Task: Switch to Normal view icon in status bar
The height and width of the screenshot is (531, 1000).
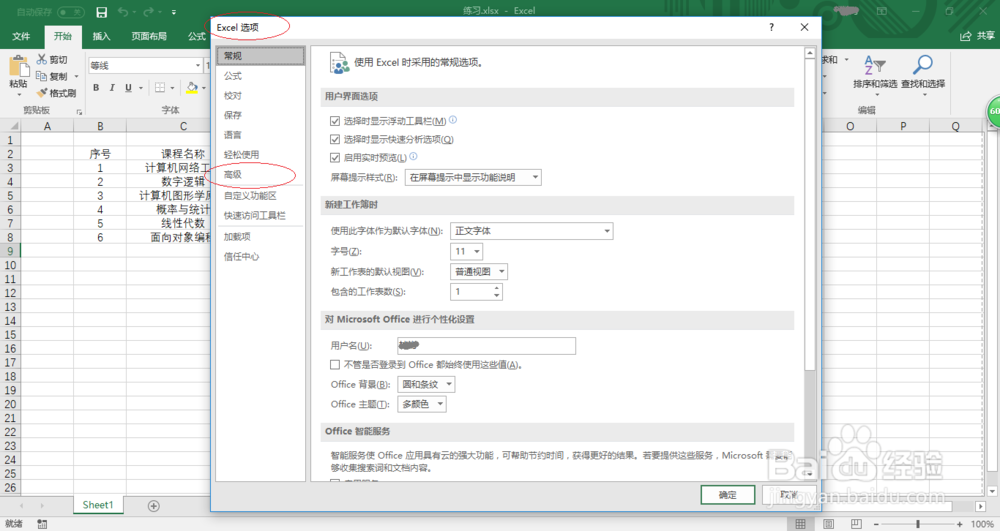Action: pyautogui.click(x=800, y=524)
